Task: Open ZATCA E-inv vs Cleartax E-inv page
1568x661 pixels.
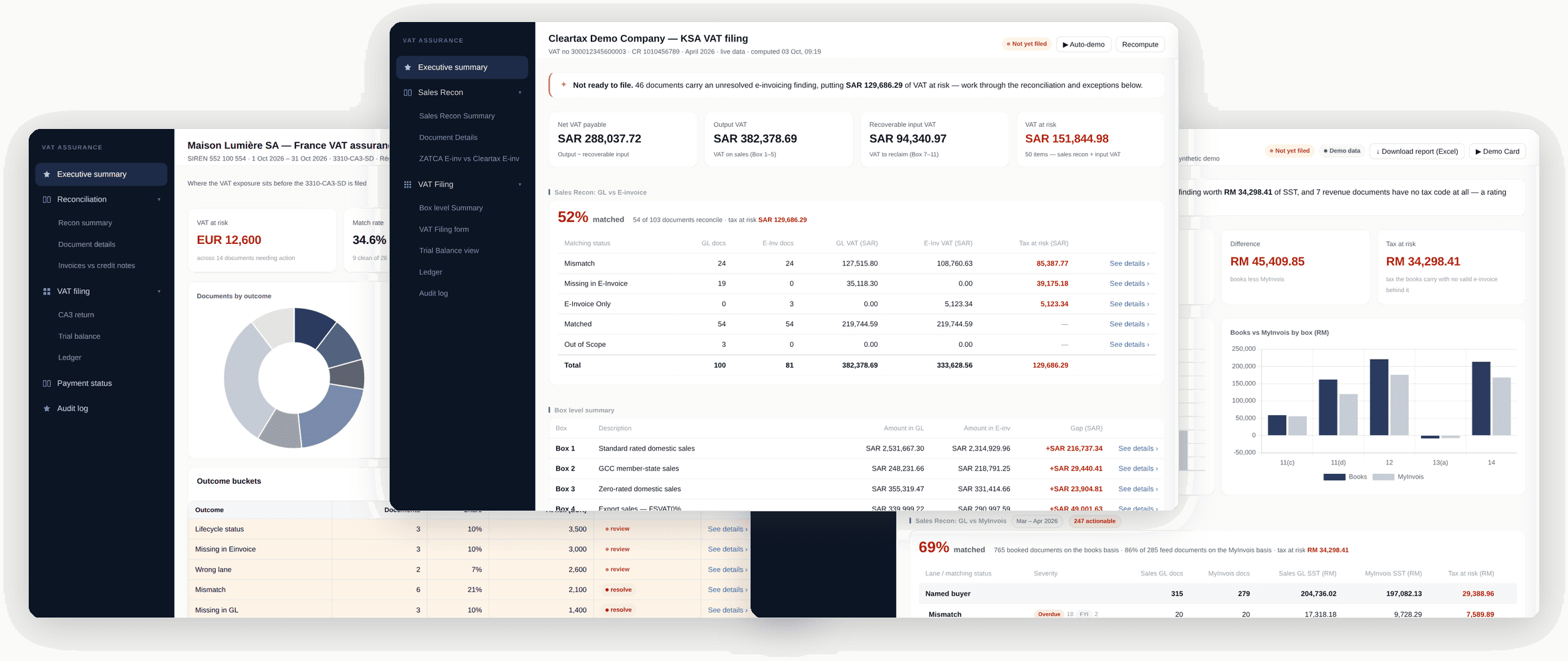Action: (x=469, y=159)
